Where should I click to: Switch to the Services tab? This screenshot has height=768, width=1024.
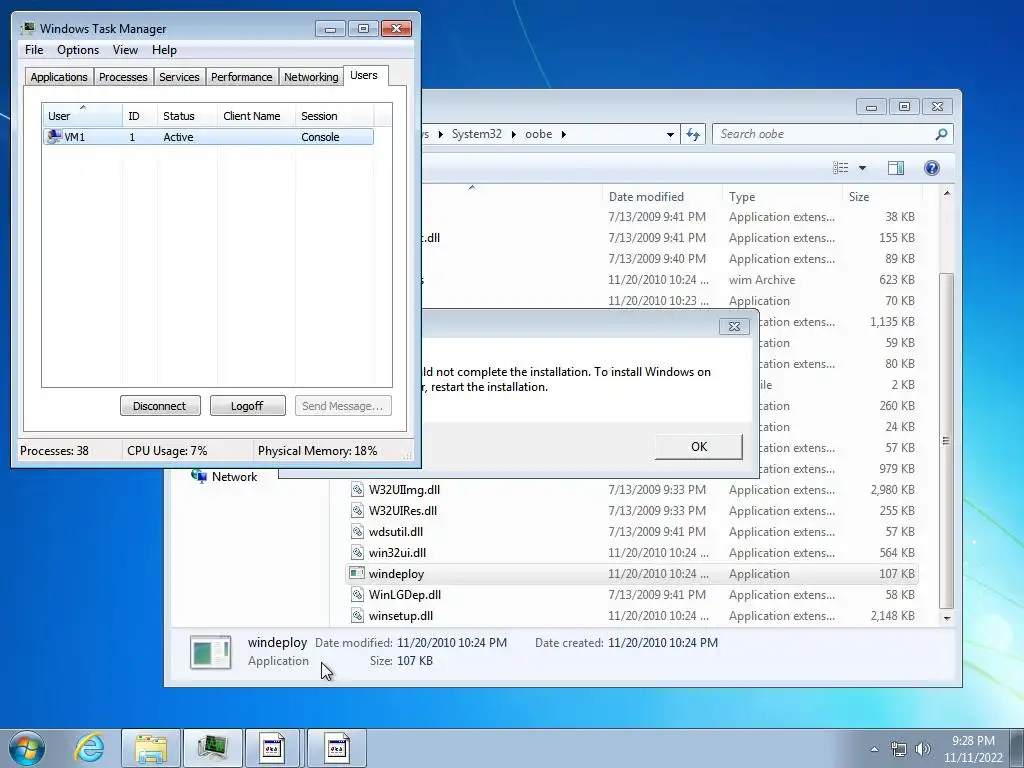(179, 77)
